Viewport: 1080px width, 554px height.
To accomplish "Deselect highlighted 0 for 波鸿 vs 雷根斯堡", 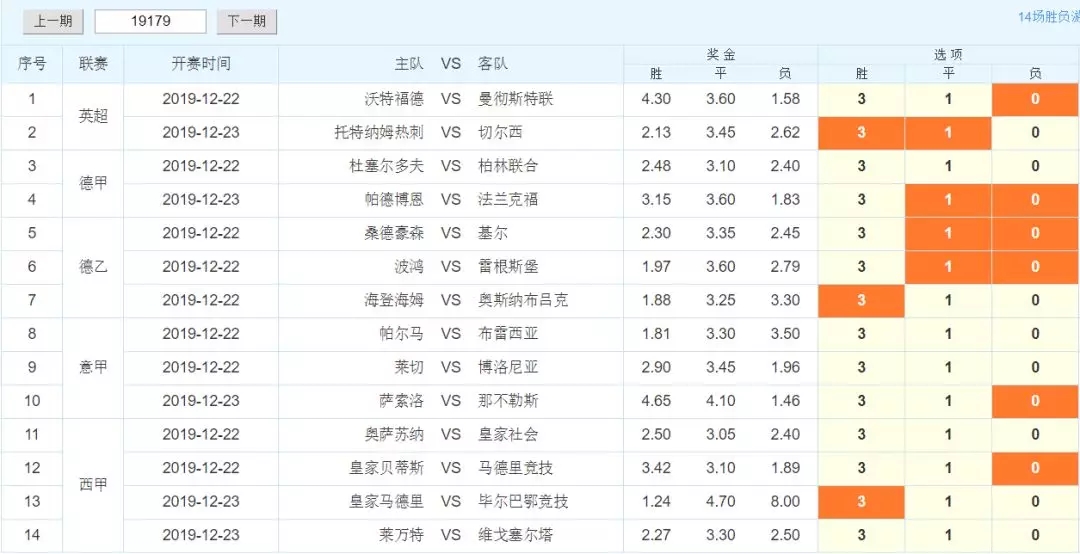I will click(1035, 266).
